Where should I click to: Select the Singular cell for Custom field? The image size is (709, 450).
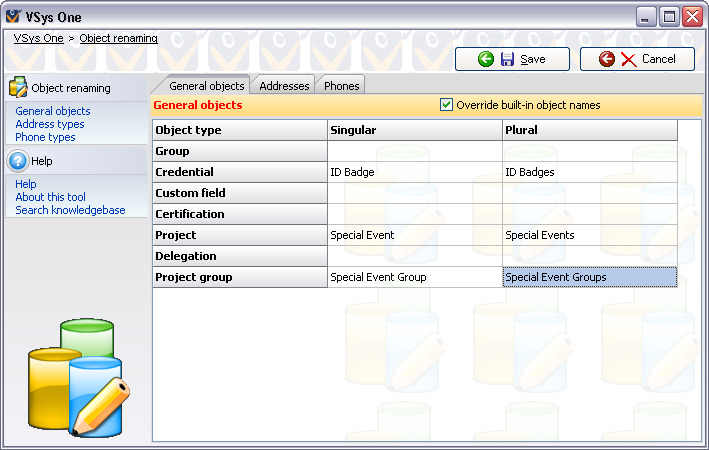point(415,193)
